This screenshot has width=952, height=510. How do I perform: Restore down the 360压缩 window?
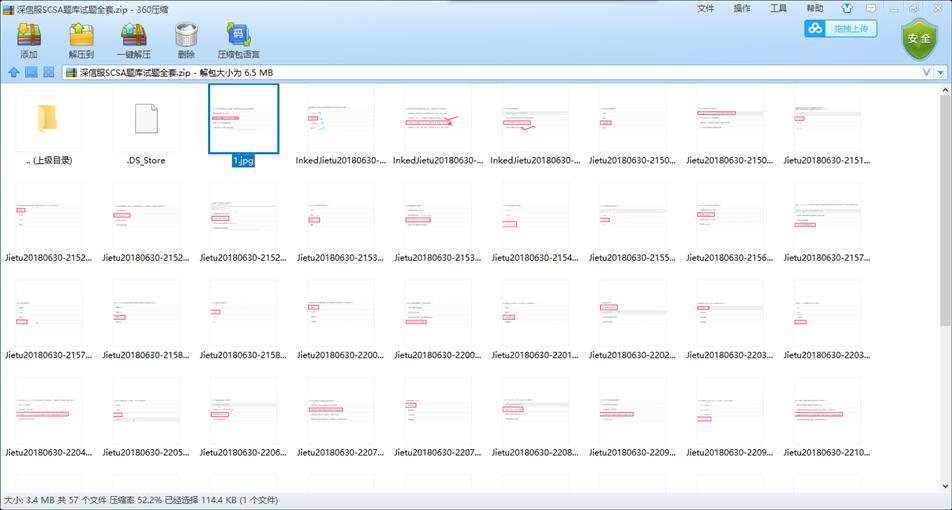pyautogui.click(x=914, y=8)
